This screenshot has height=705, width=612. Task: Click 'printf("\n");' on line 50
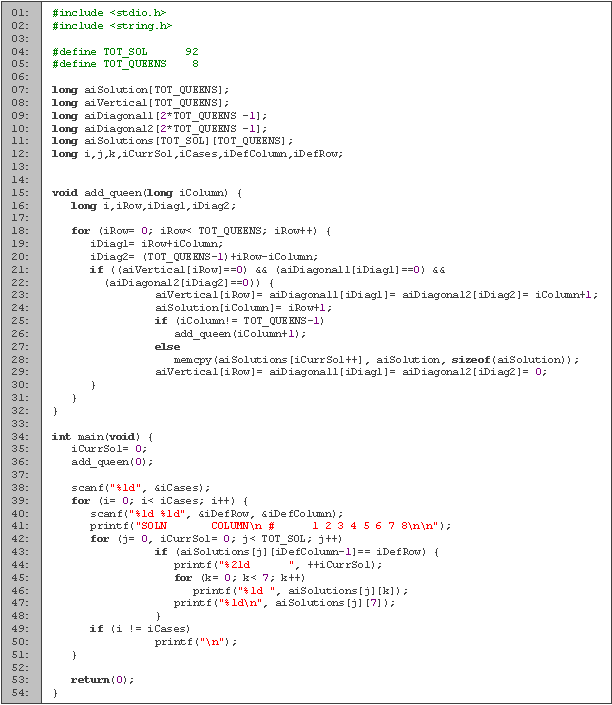click(x=196, y=642)
